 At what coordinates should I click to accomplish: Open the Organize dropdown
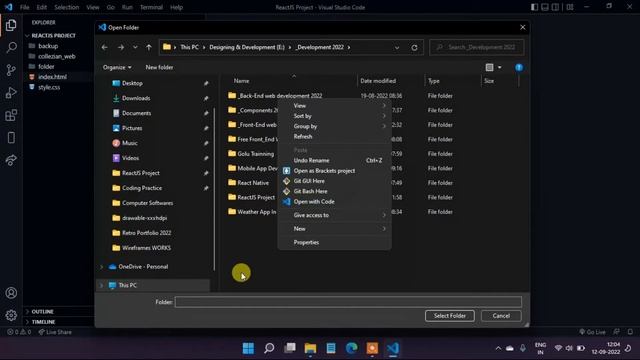(x=117, y=67)
